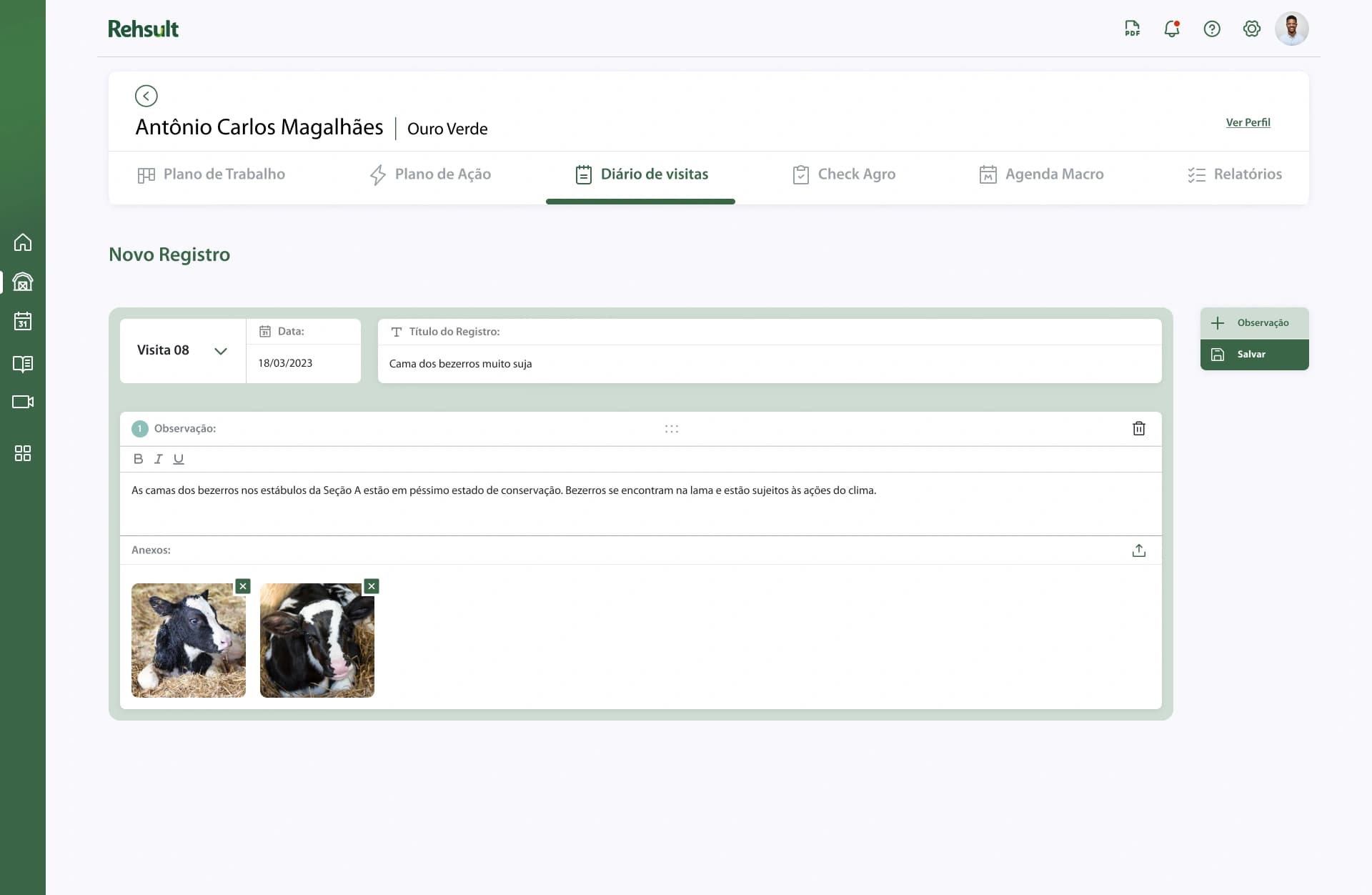Screen dimensions: 1372x895
Task: Open the user profile avatar
Action: (x=1292, y=29)
